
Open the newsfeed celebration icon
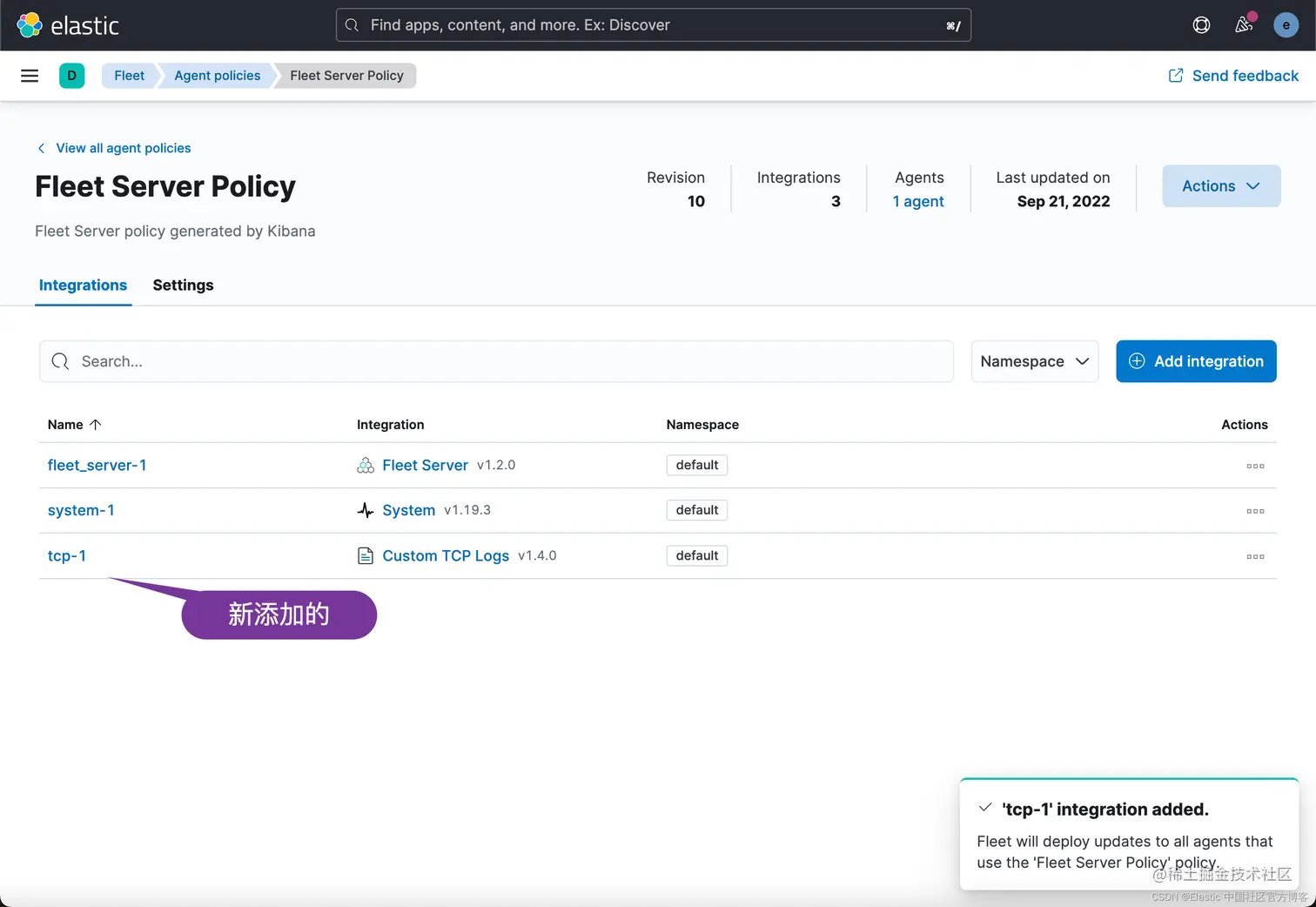(x=1245, y=24)
